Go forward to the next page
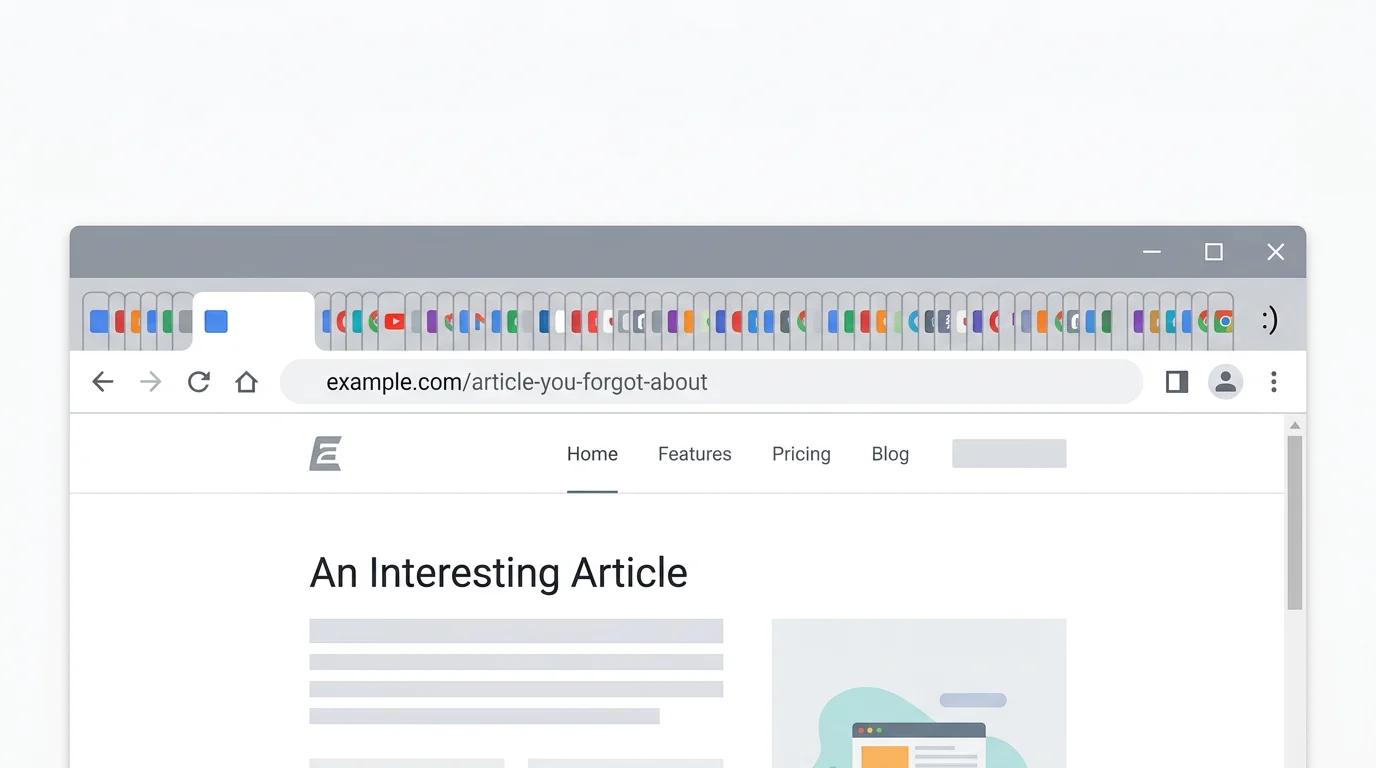Image resolution: width=1376 pixels, height=768 pixels. 150,382
